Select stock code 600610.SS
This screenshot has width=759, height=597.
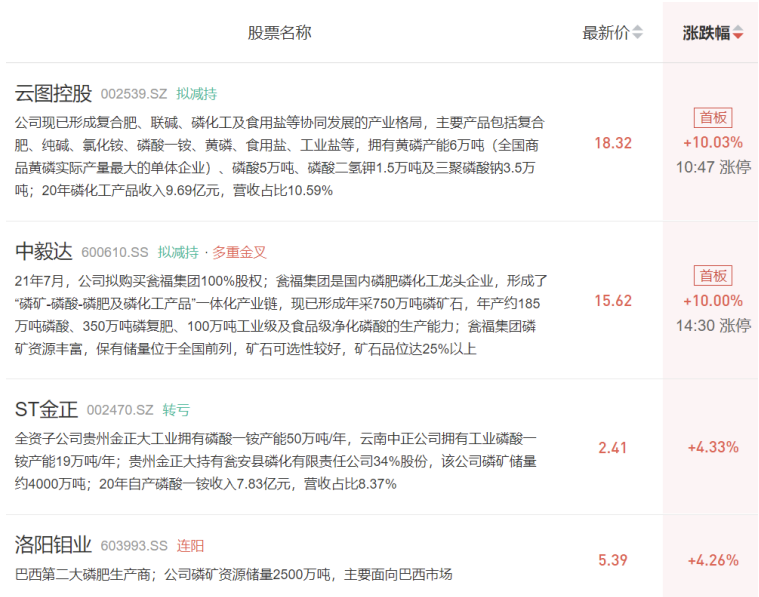115,252
